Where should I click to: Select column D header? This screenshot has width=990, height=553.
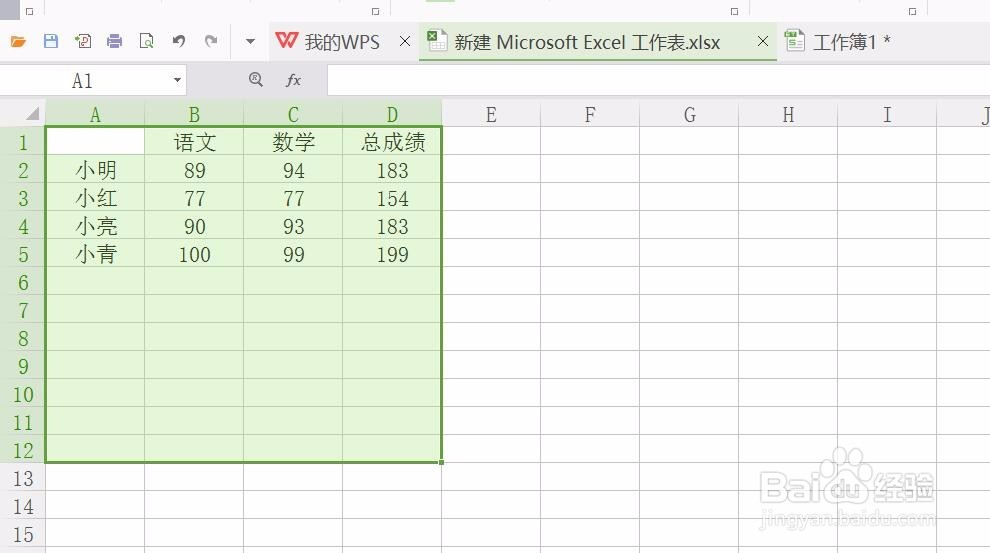pos(392,114)
